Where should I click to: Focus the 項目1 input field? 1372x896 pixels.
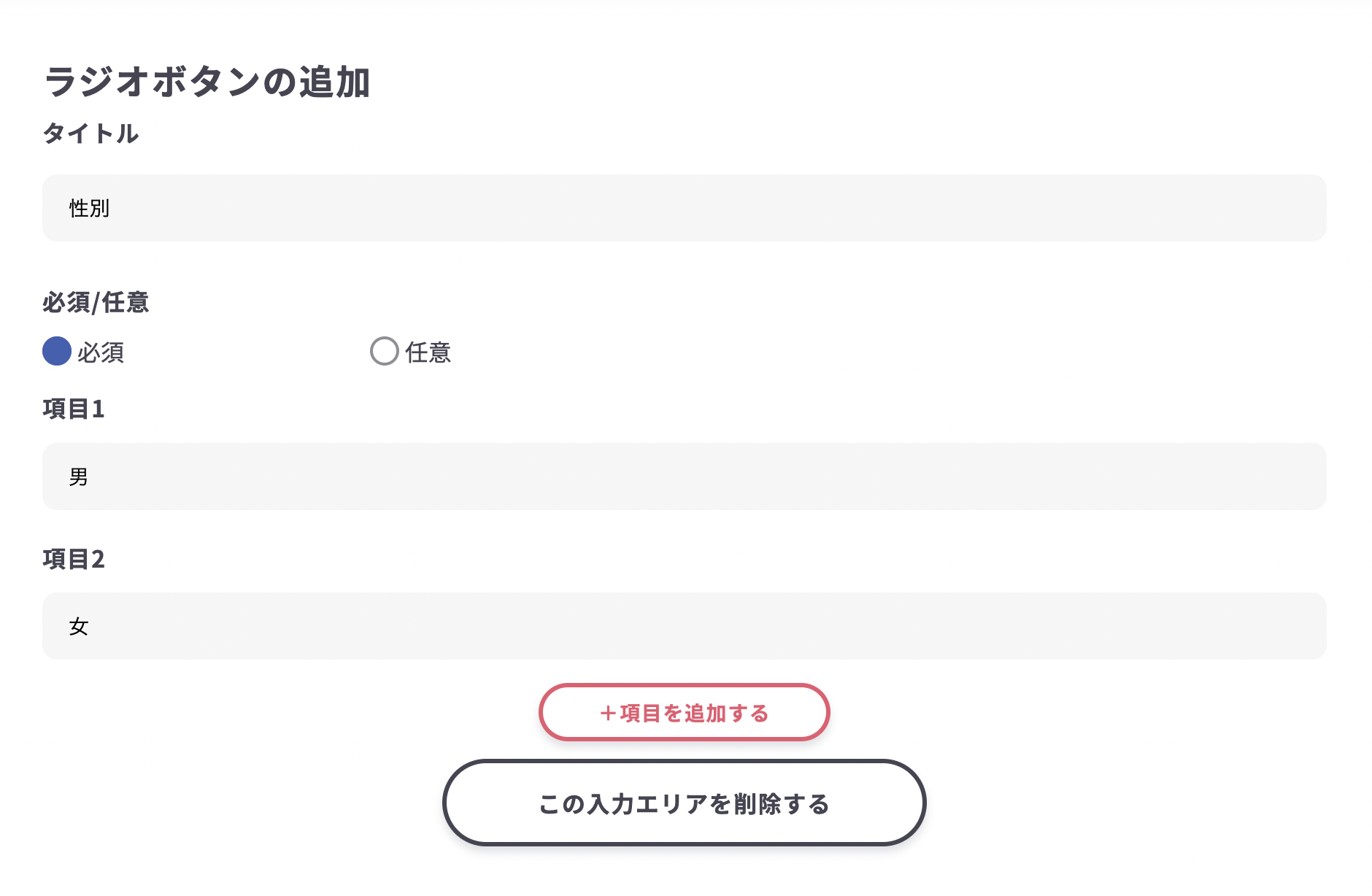684,476
